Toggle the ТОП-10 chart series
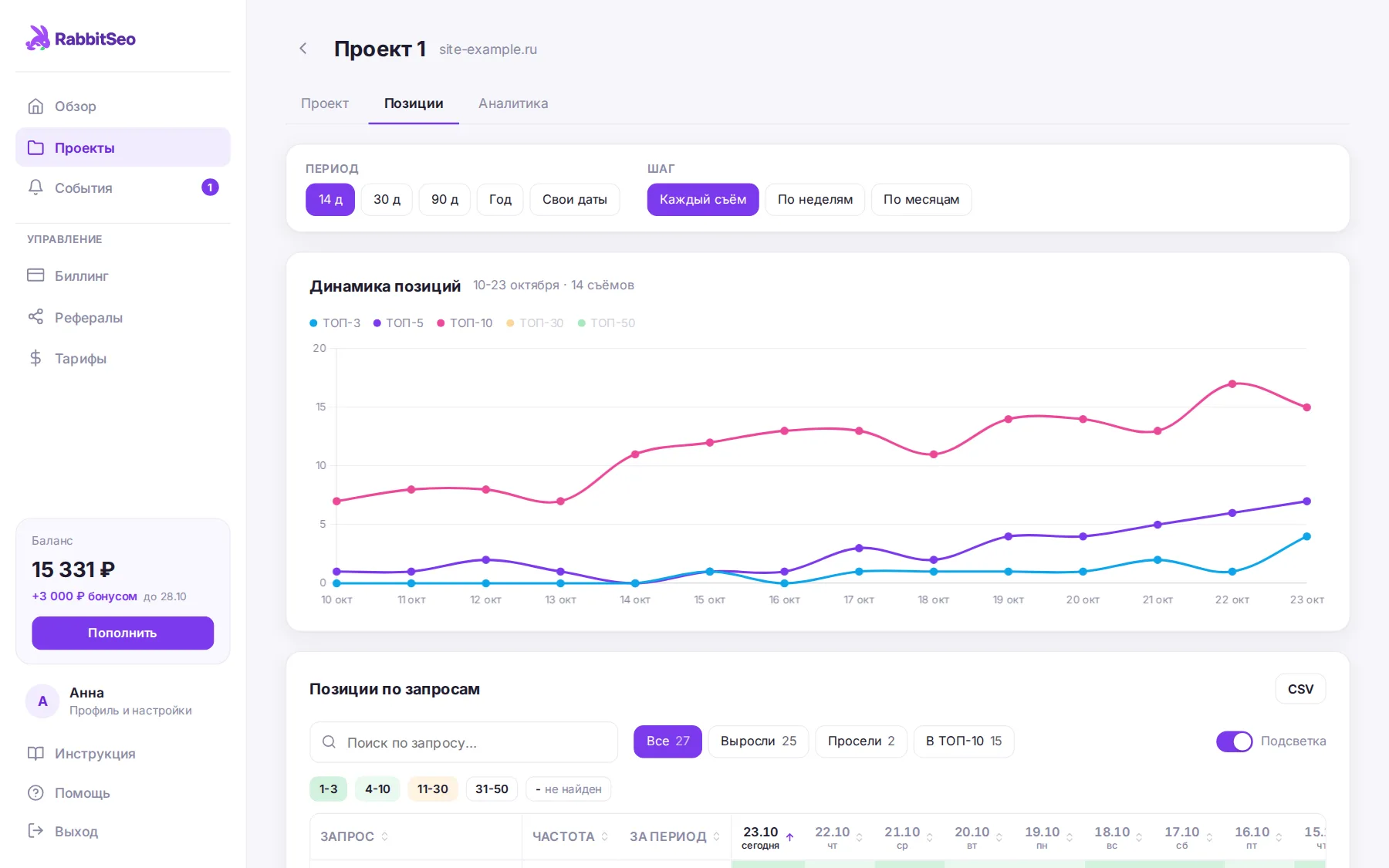Screen dimensions: 1389x868 465,323
